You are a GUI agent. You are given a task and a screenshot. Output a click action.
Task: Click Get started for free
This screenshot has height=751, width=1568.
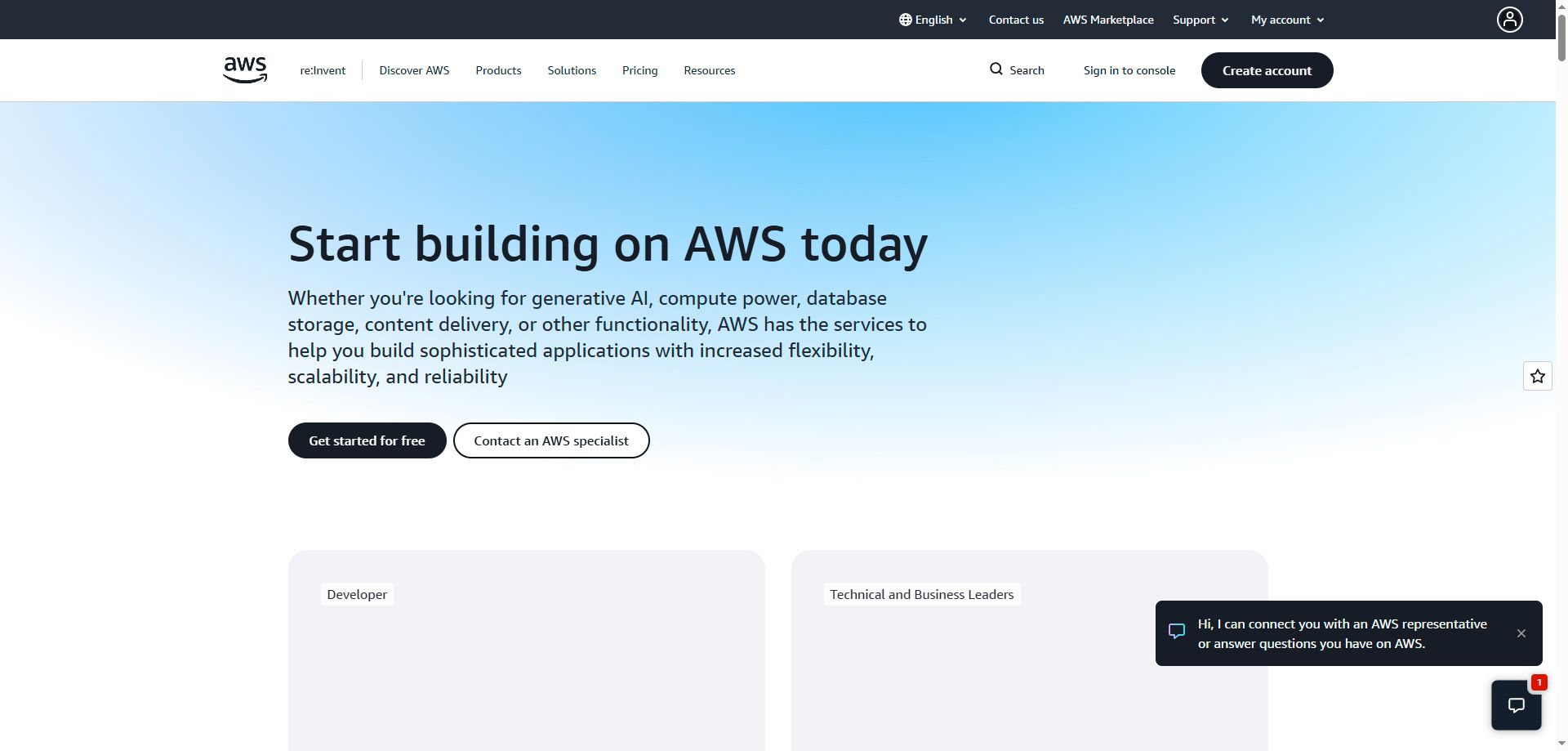tap(367, 440)
